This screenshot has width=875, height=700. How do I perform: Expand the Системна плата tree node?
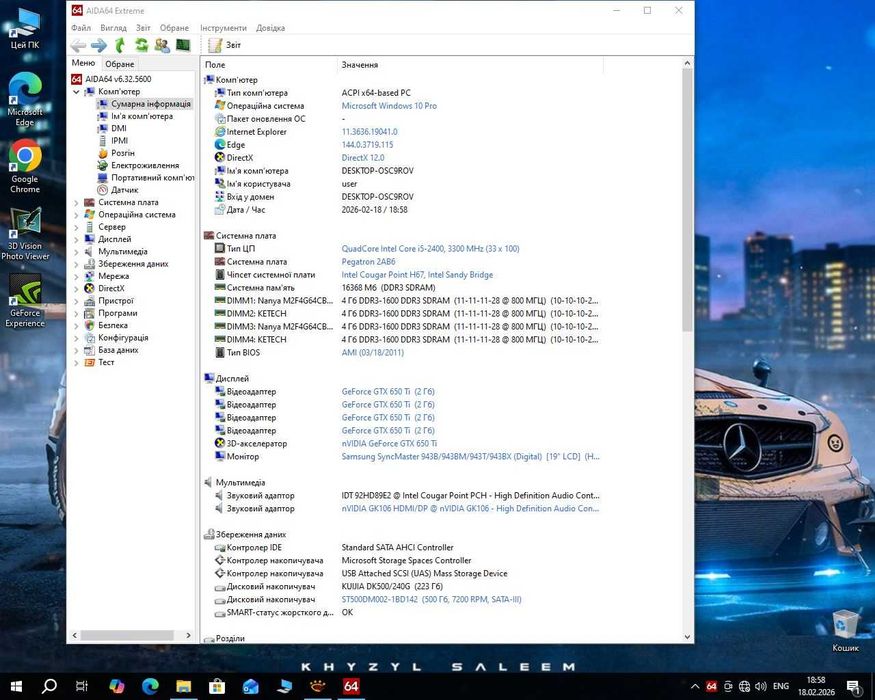76,203
